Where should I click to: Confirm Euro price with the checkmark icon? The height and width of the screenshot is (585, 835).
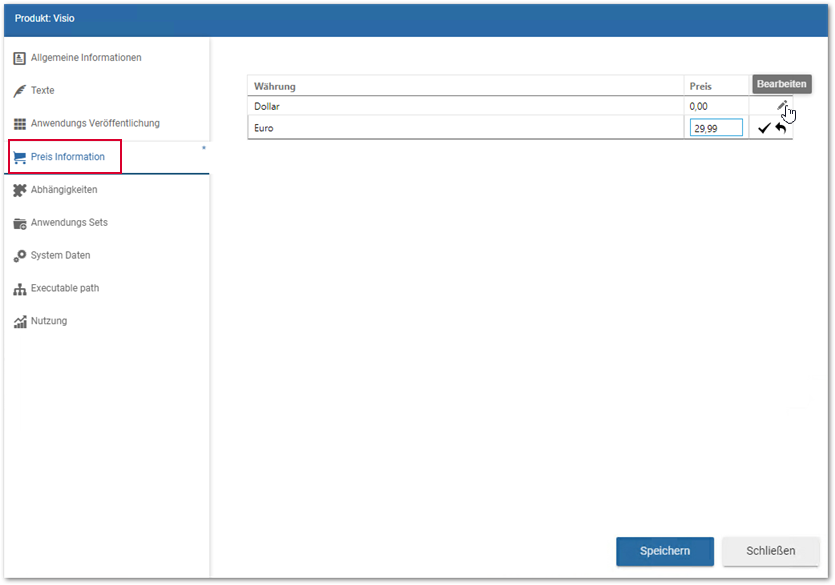[764, 128]
